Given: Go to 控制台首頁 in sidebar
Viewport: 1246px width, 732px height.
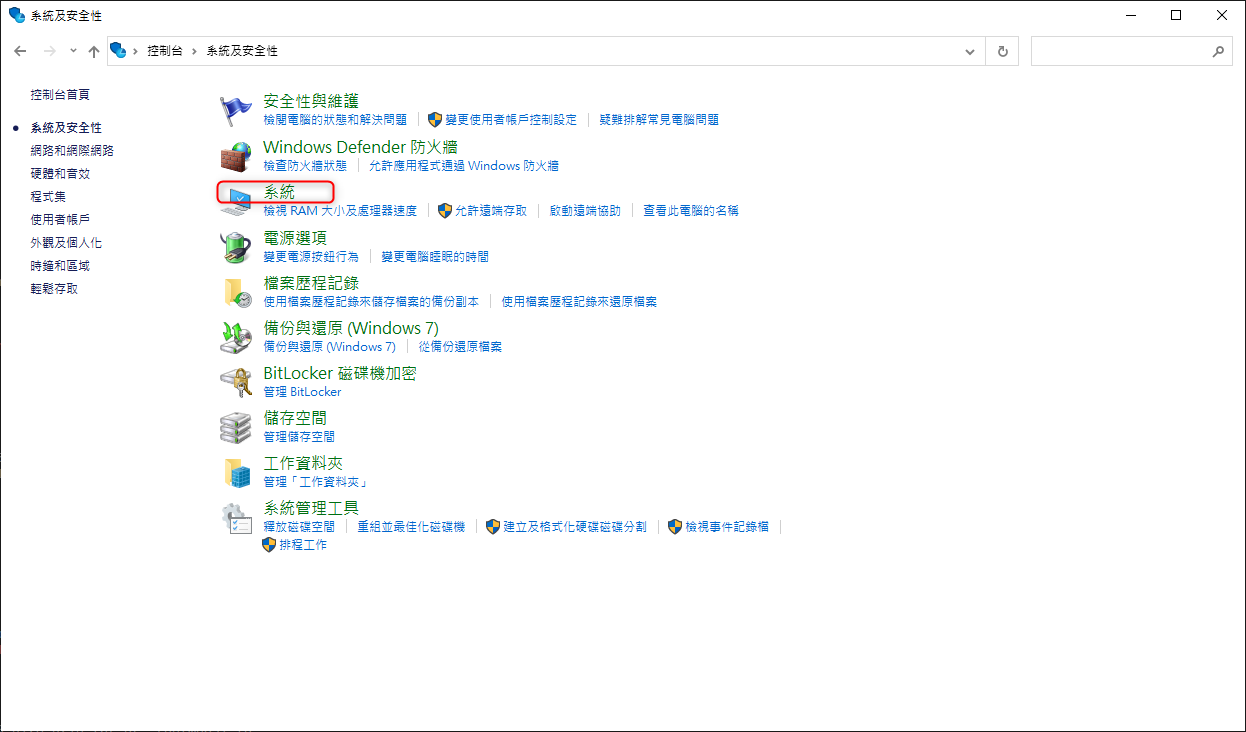Looking at the screenshot, I should [60, 95].
